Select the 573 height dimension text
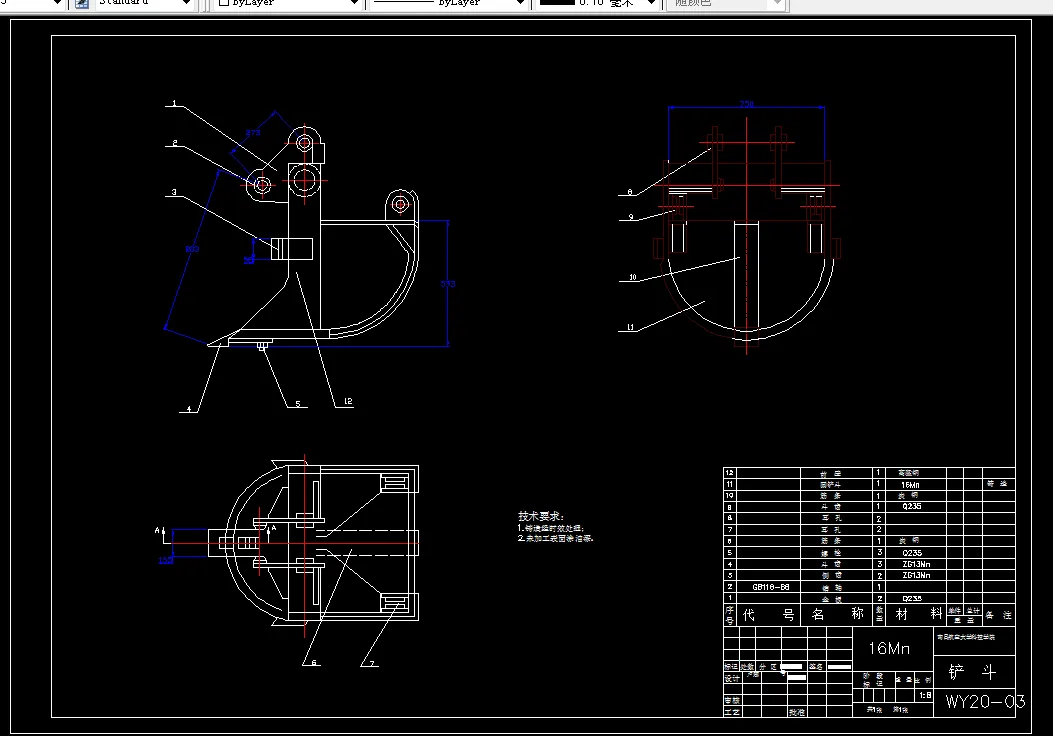This screenshot has height=736, width=1053. point(448,284)
